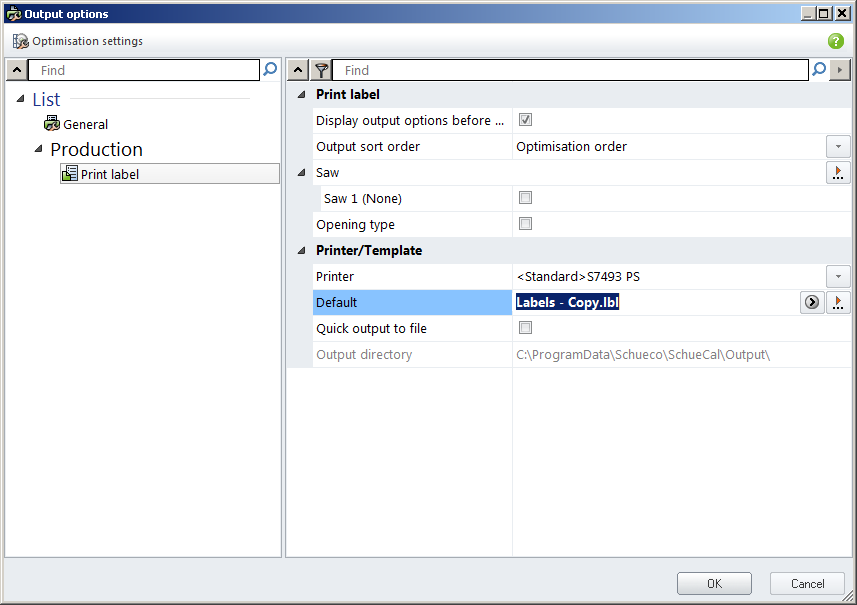Enable Quick output to file checkbox
This screenshot has height=605, width=857.
pyautogui.click(x=525, y=328)
